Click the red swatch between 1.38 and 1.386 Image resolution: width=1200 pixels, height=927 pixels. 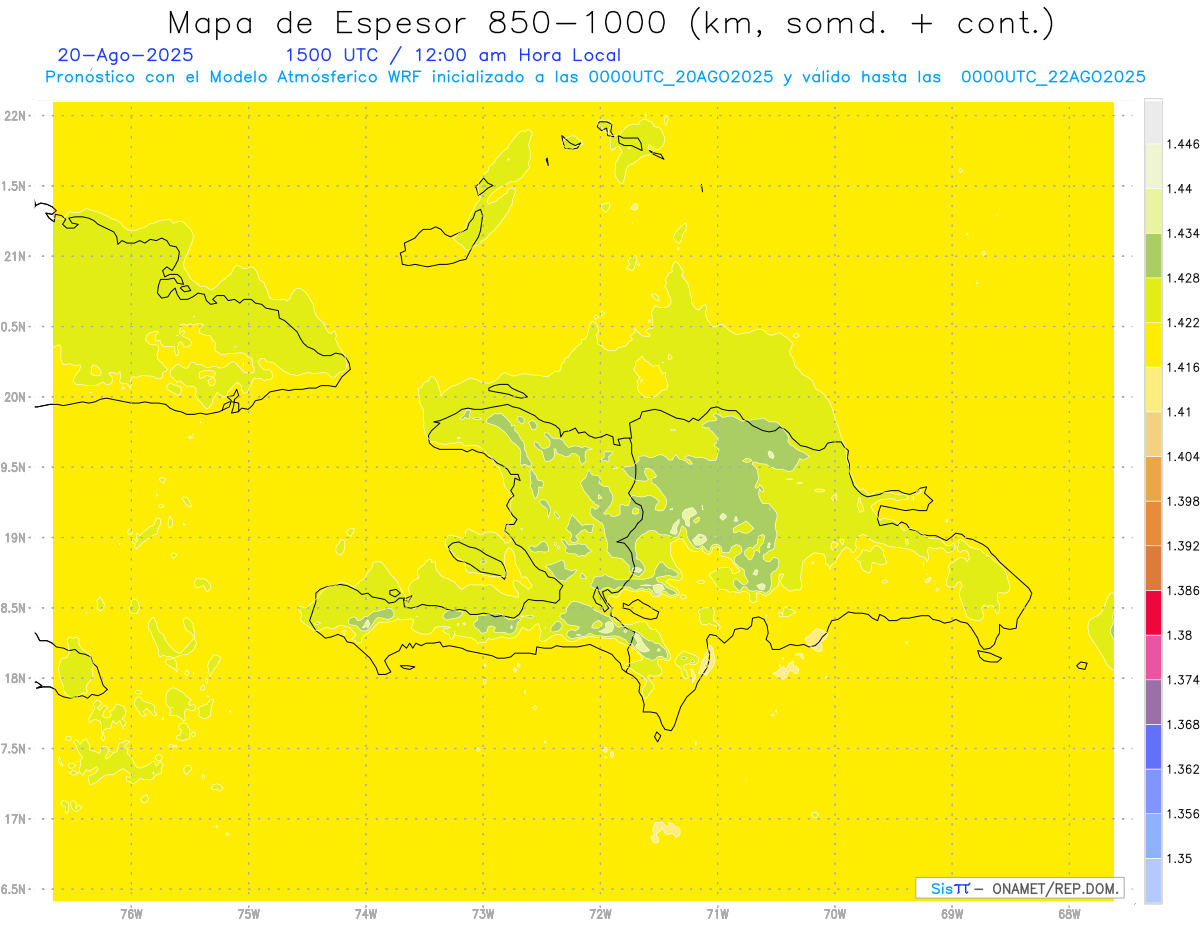(1153, 612)
